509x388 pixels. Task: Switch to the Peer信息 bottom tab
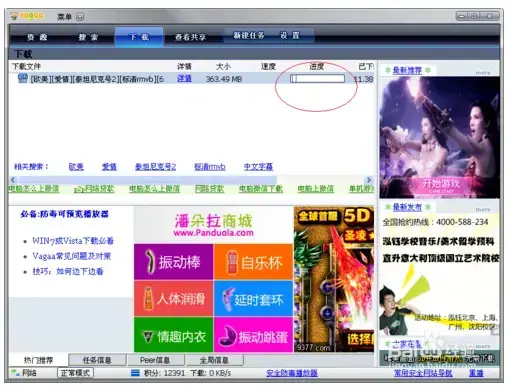pyautogui.click(x=155, y=360)
